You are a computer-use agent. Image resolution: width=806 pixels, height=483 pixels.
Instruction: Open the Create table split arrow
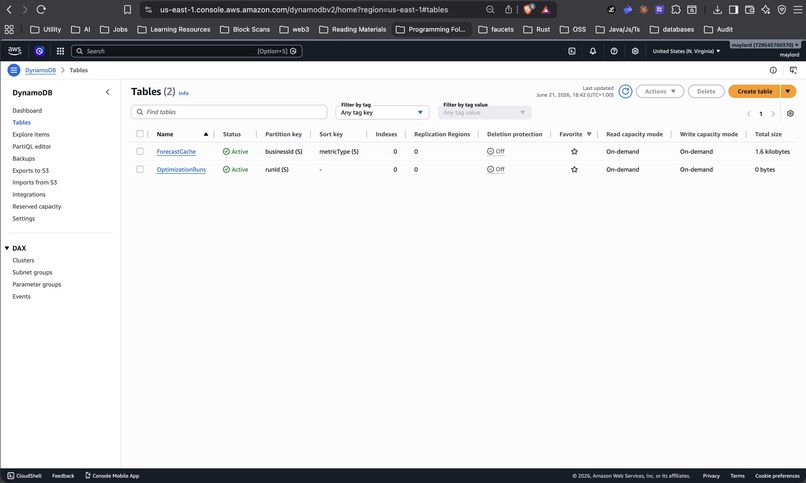pyautogui.click(x=787, y=91)
